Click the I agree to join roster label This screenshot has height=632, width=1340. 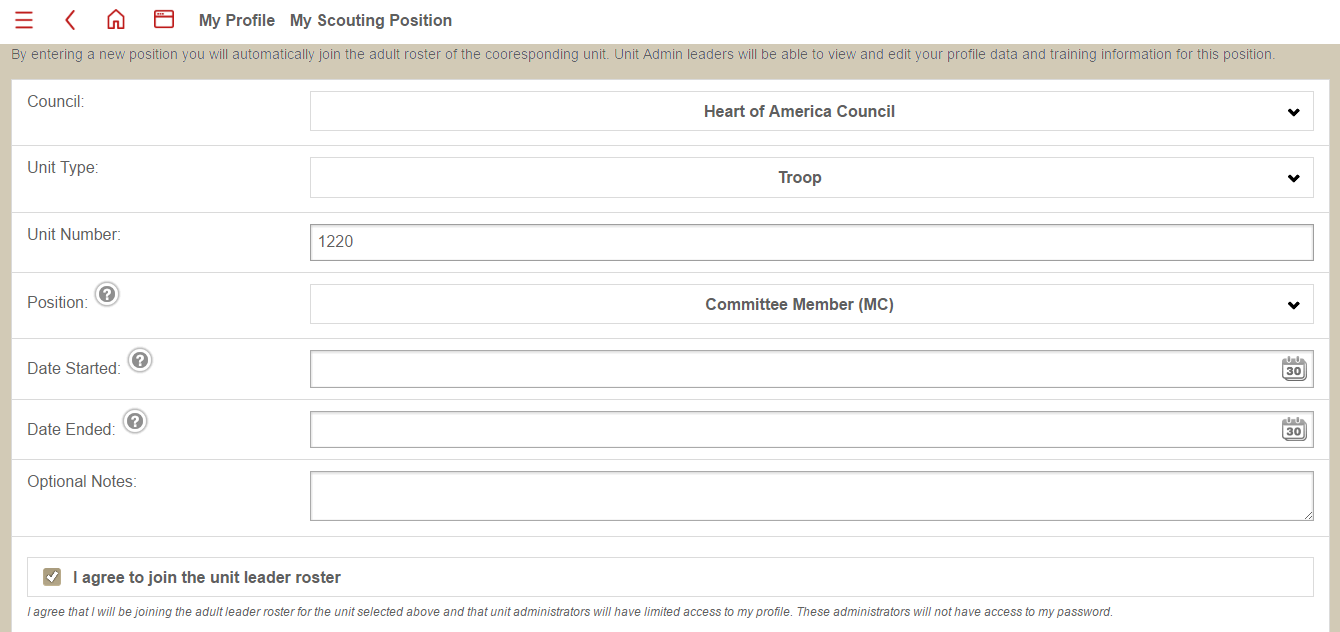[207, 577]
